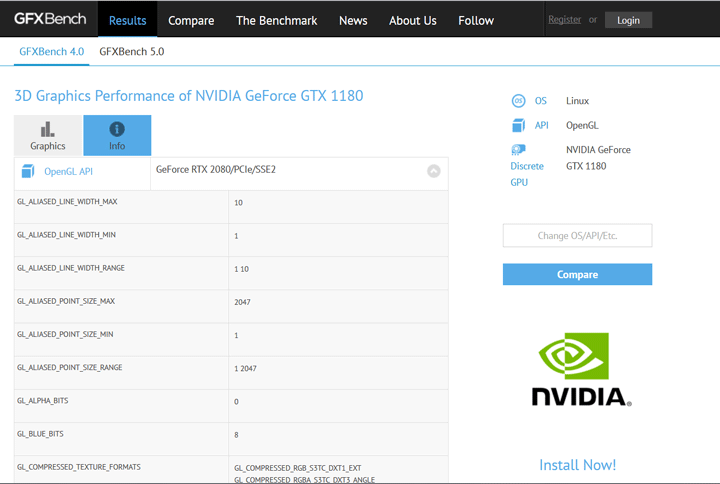Click the API cube icon in sidebar
Viewport: 720px width, 484px height.
point(518,125)
